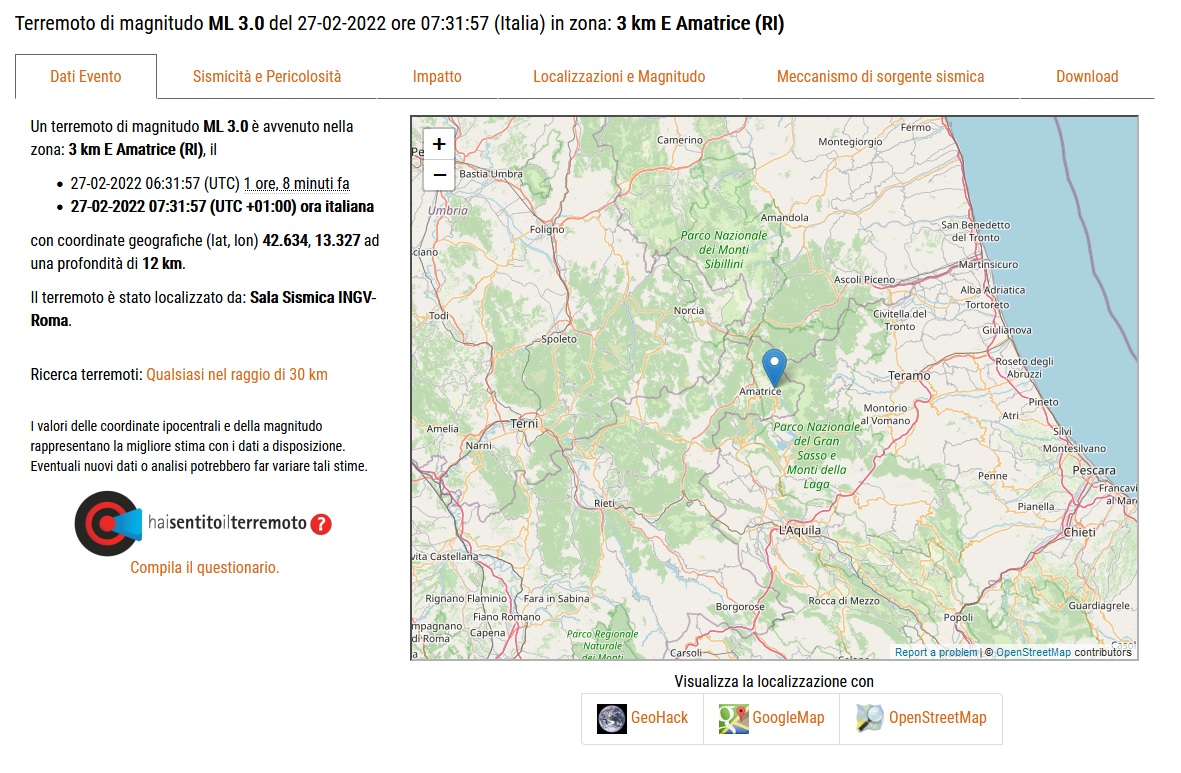Click the OpenStreetMap magnifier icon
Image resolution: width=1181 pixels, height=773 pixels.
click(869, 717)
